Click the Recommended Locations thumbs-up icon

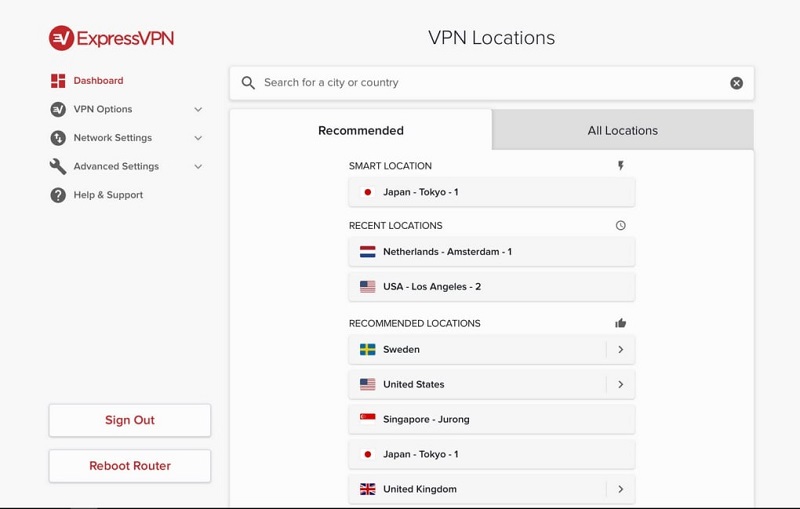[620, 323]
